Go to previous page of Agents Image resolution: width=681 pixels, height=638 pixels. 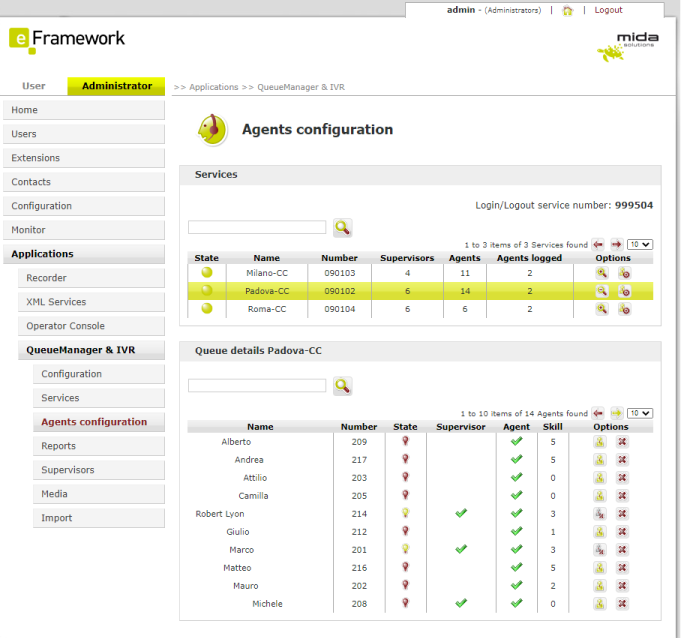click(598, 413)
